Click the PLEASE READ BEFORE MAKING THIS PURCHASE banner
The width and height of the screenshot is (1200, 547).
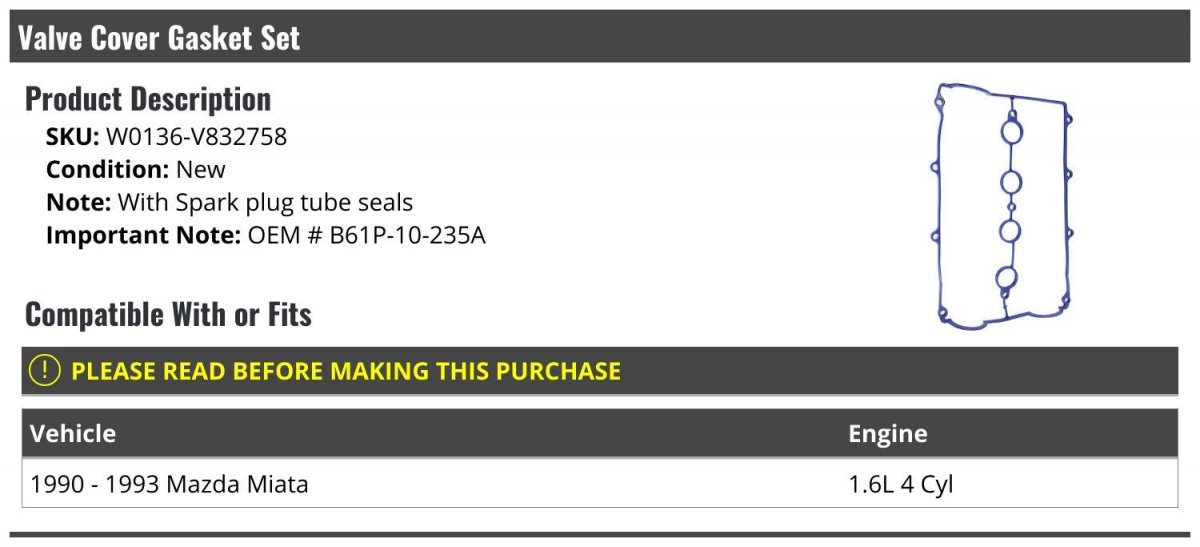click(x=600, y=370)
